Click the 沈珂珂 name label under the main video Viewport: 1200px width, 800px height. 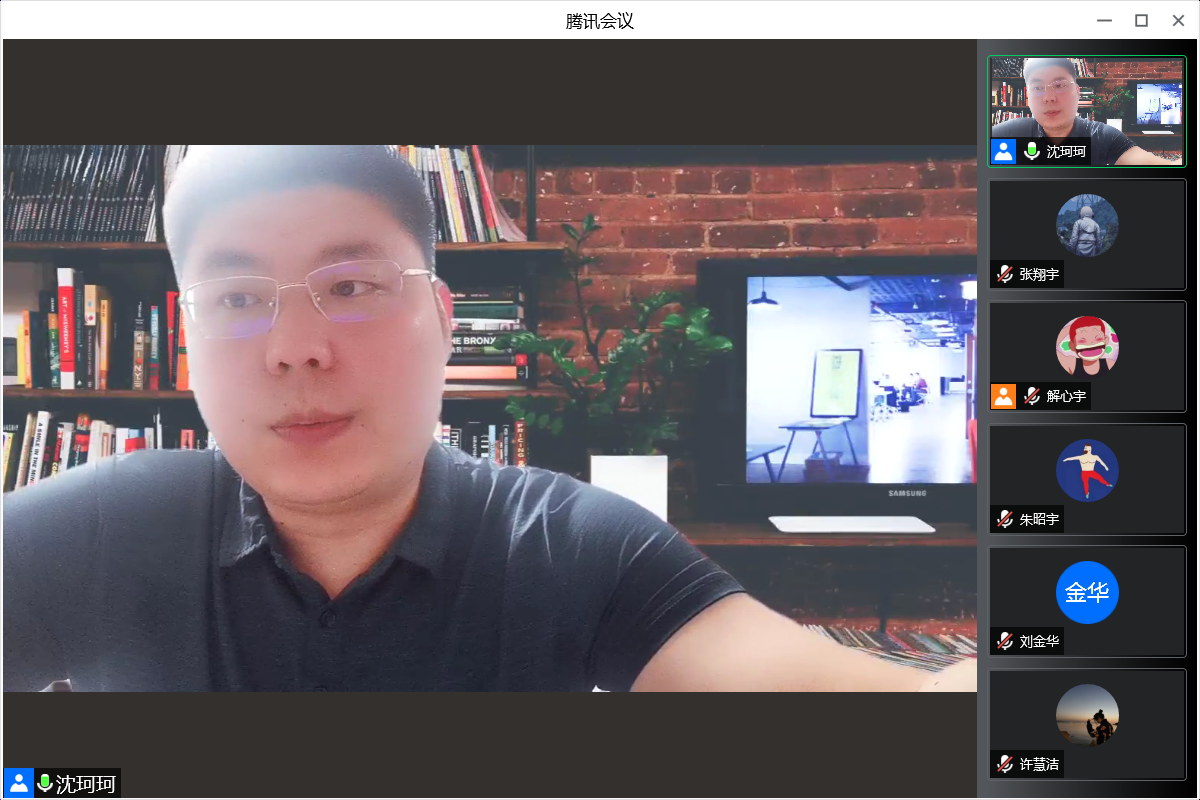click(x=86, y=784)
